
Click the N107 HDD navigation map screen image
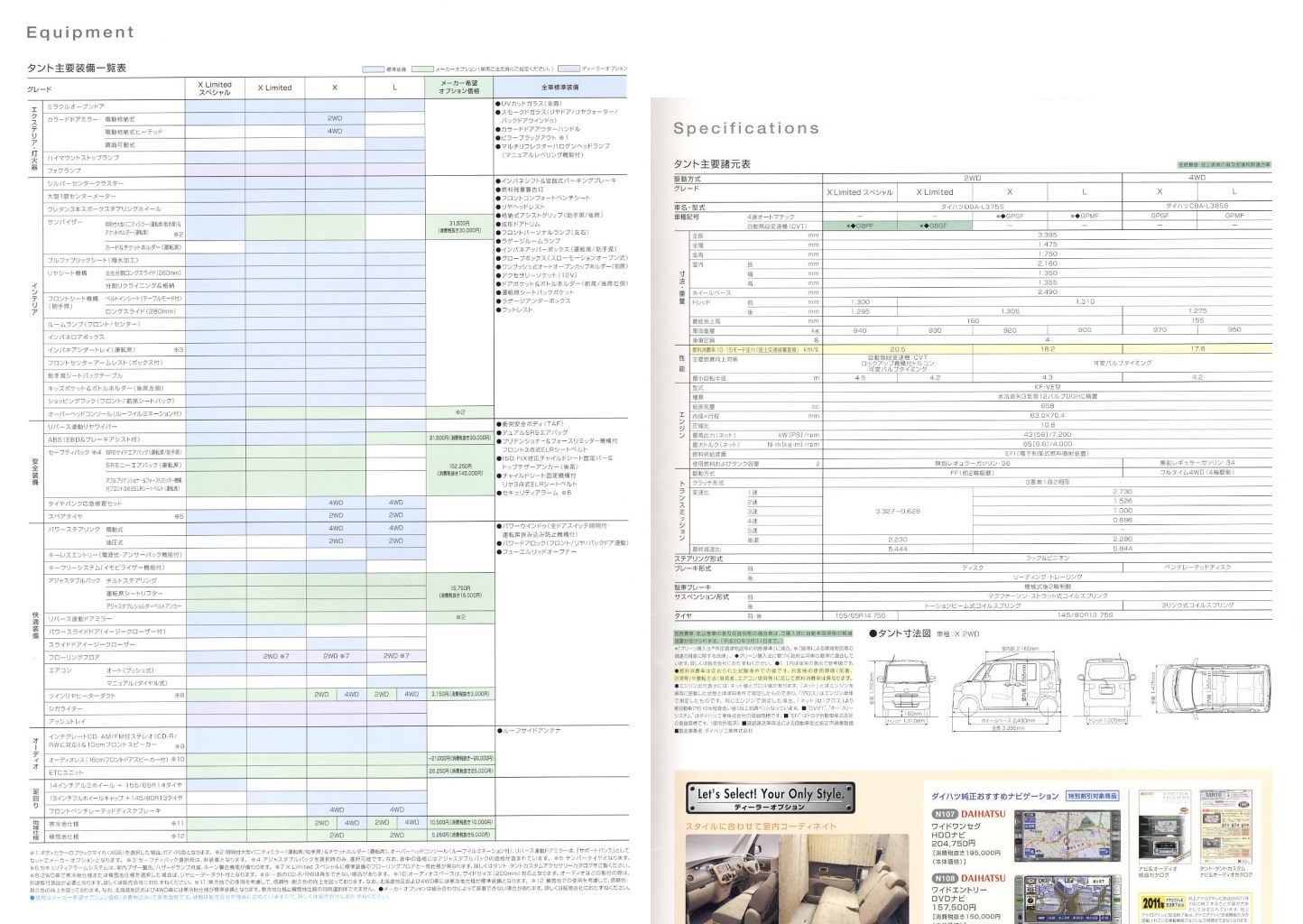coord(1048,836)
